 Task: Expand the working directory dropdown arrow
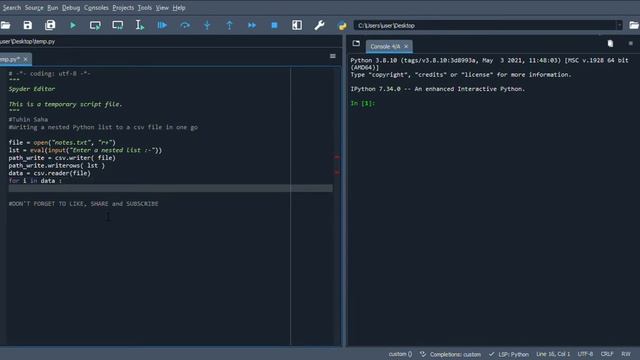point(619,25)
